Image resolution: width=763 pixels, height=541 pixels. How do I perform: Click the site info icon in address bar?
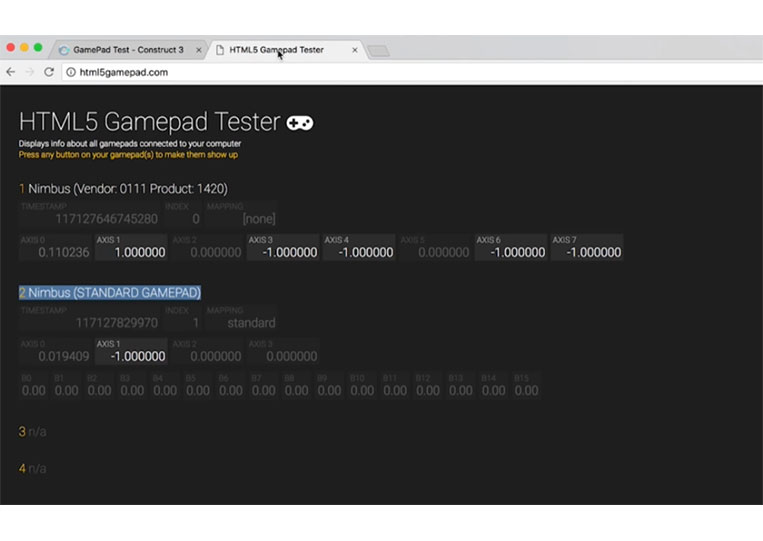pyautogui.click(x=71, y=72)
